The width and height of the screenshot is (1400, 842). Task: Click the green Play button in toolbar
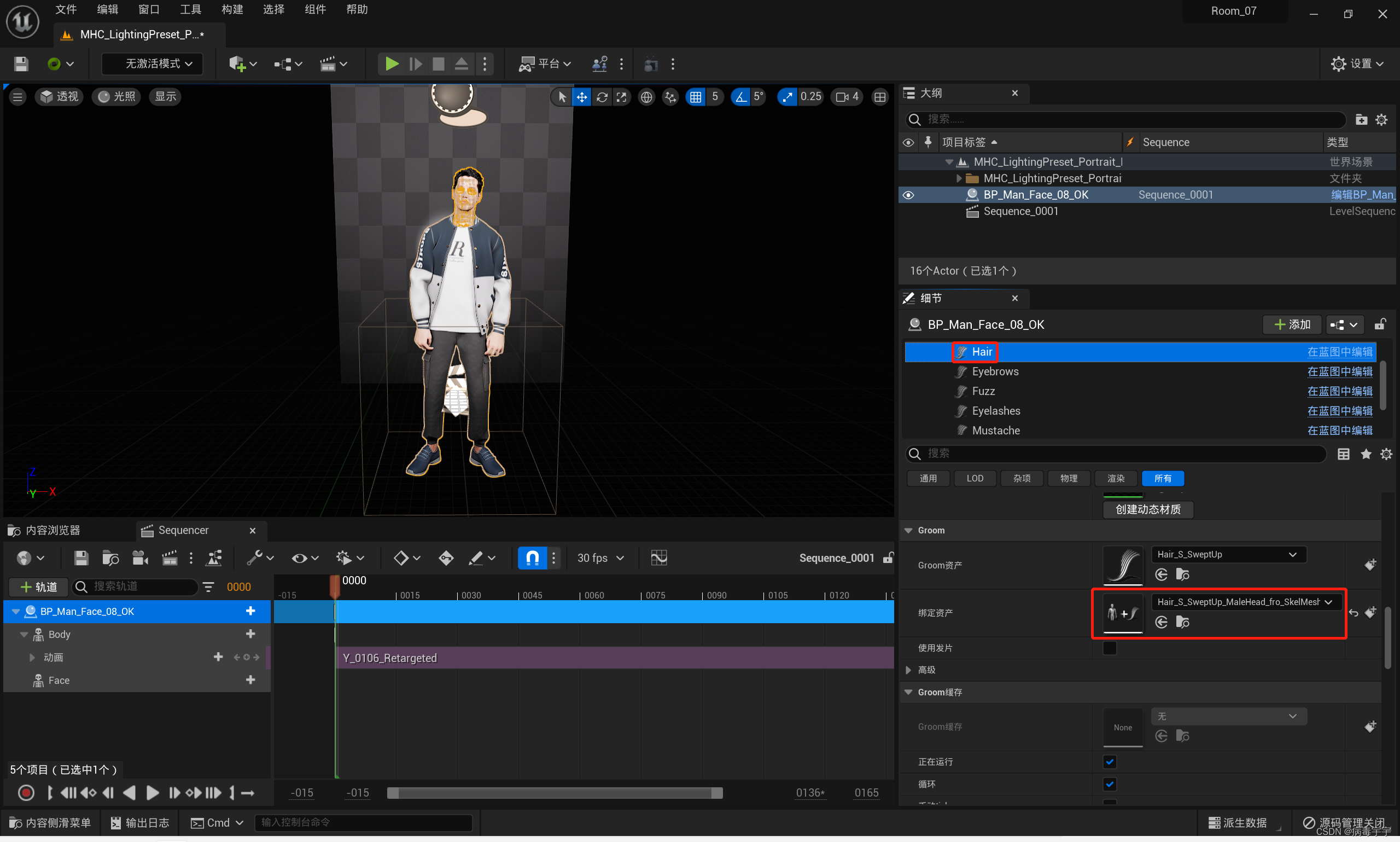(x=391, y=63)
